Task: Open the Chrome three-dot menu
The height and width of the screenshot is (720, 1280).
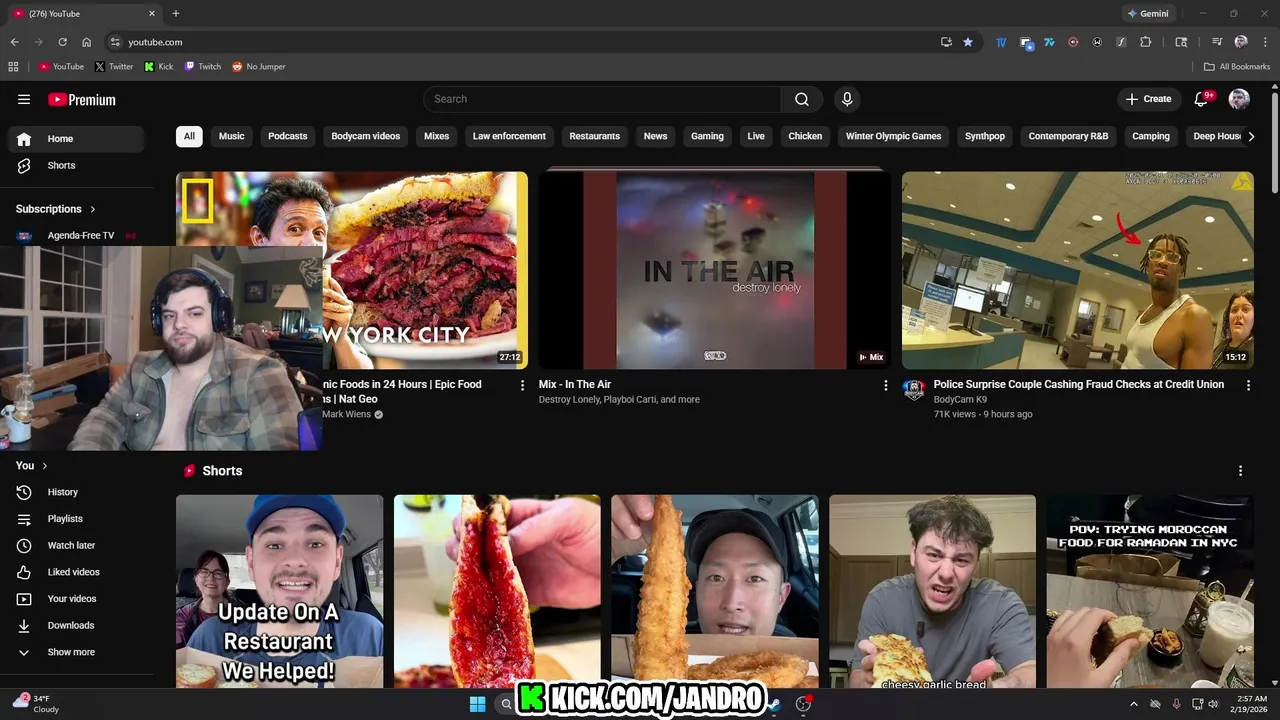Action: 1265,42
